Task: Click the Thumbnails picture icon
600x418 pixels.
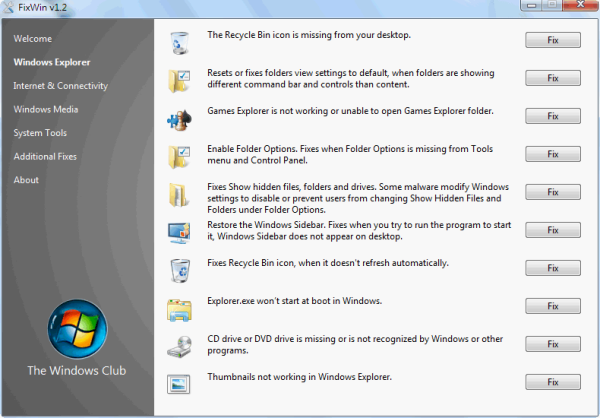Action: click(x=178, y=384)
